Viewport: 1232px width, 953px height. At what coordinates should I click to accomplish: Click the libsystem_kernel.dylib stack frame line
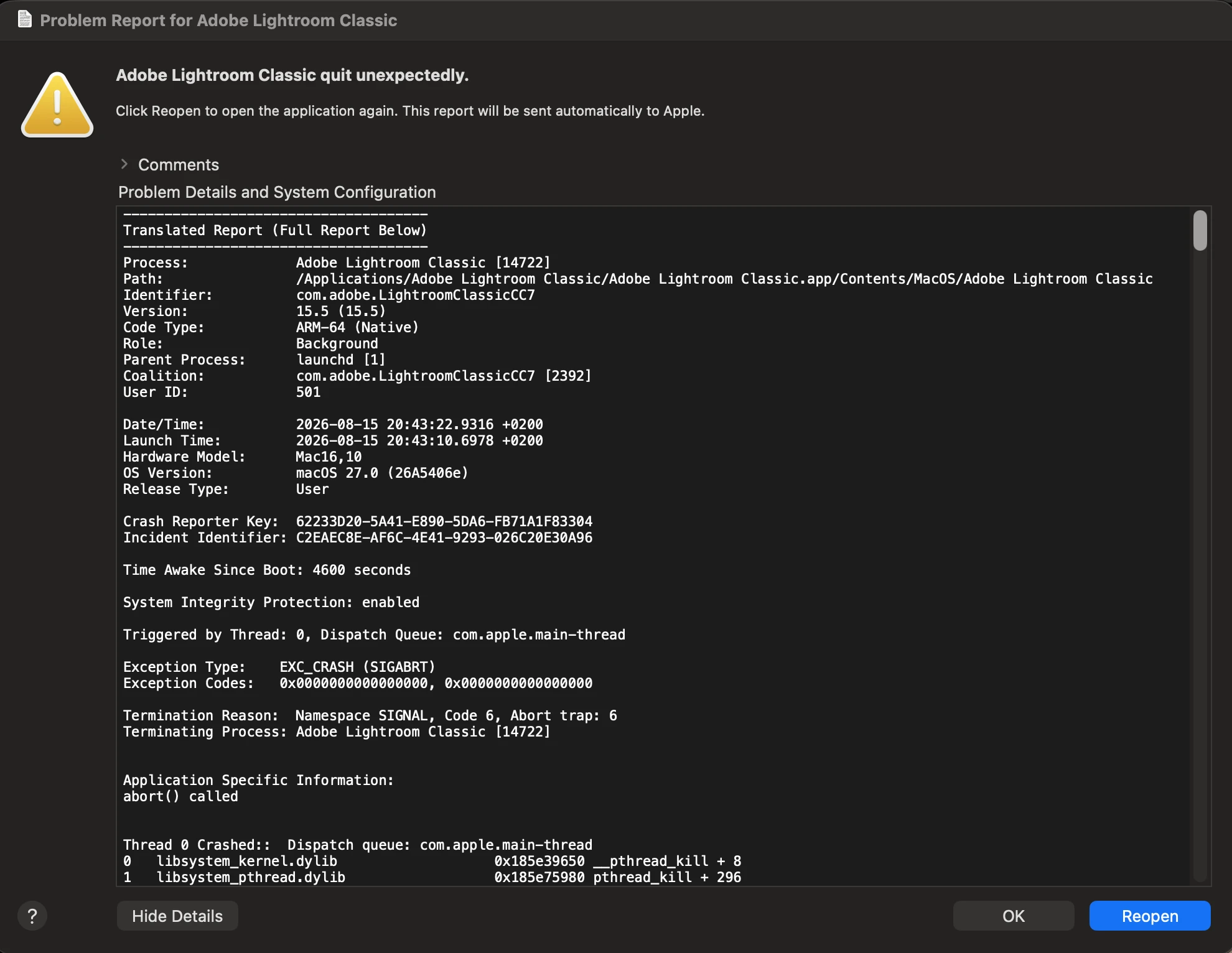pos(432,861)
